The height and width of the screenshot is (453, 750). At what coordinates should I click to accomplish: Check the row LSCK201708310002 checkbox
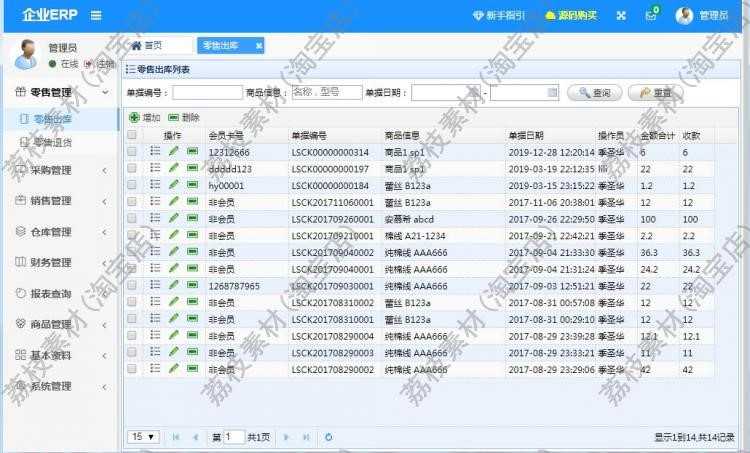tap(132, 302)
